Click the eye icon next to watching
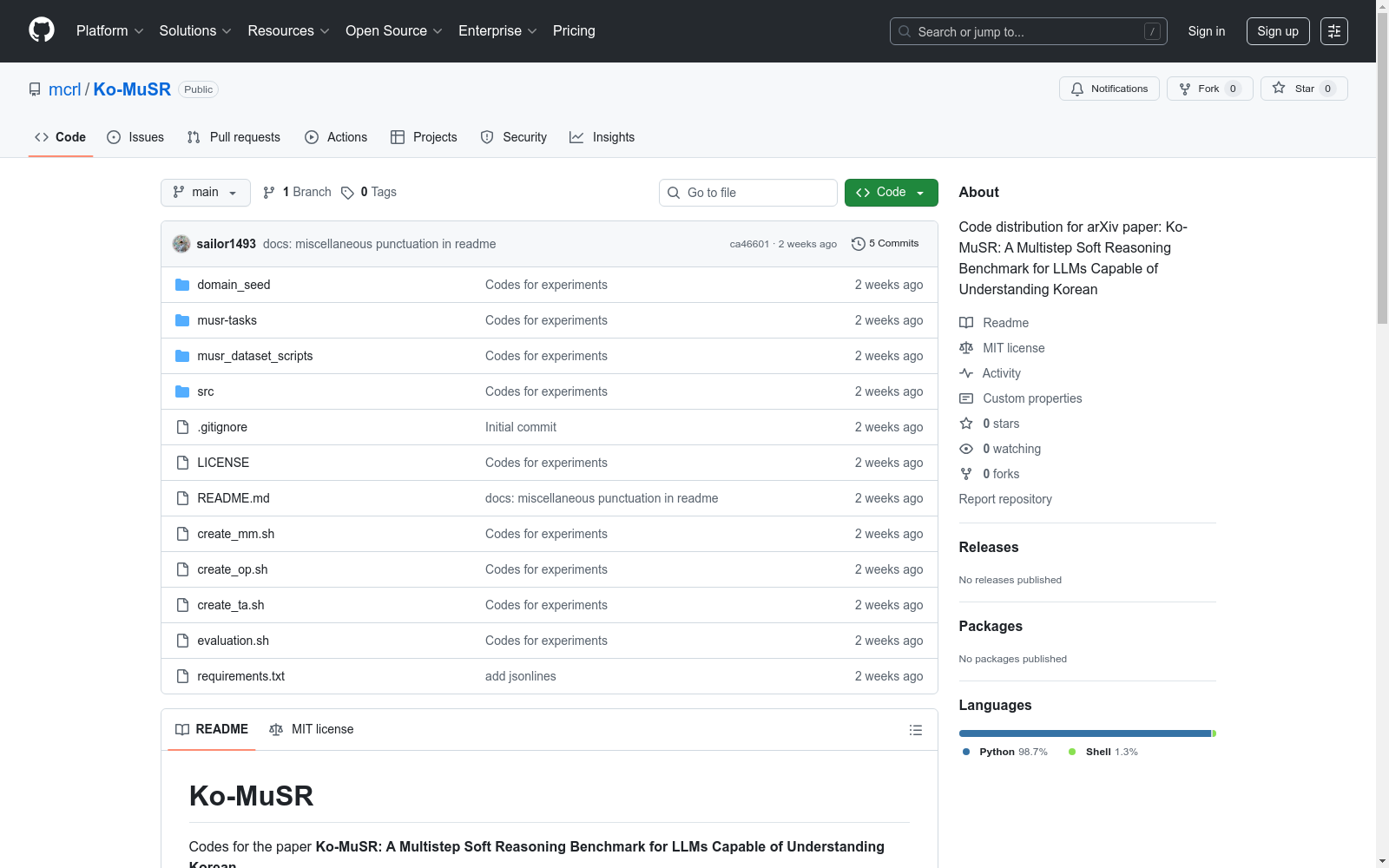The image size is (1389, 868). point(966,449)
